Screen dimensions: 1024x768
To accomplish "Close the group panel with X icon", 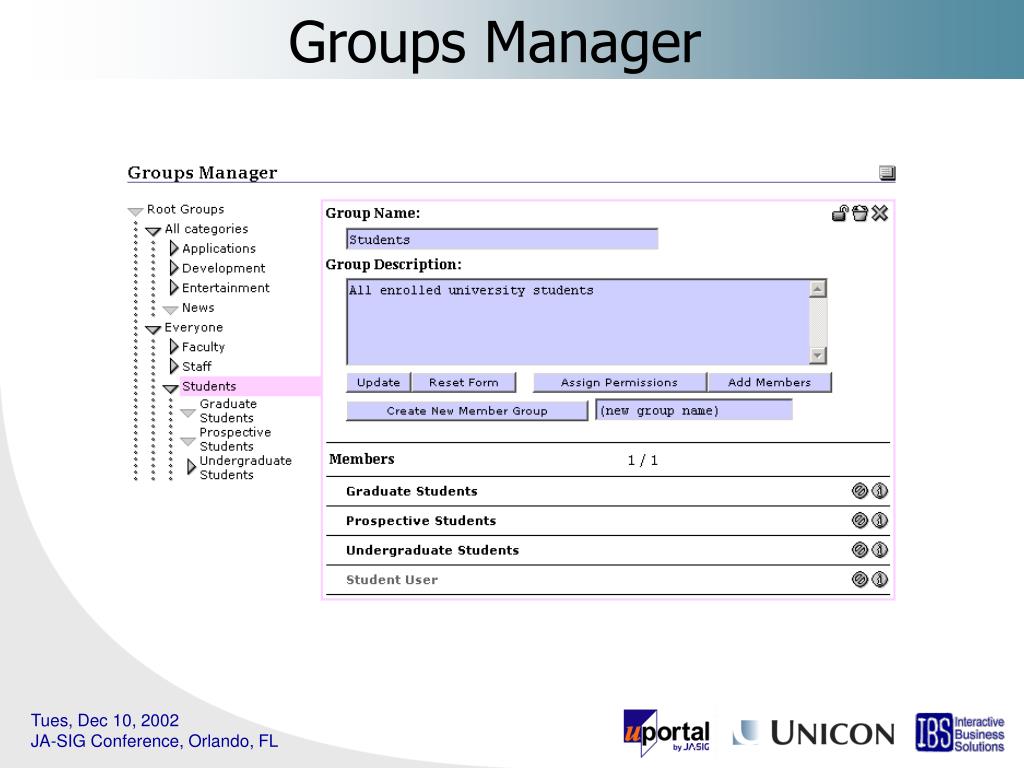I will point(880,214).
